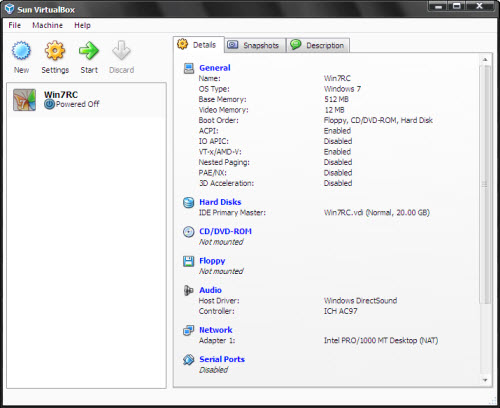Click the Serial Ports section icon
The image size is (500, 408).
[x=189, y=360]
